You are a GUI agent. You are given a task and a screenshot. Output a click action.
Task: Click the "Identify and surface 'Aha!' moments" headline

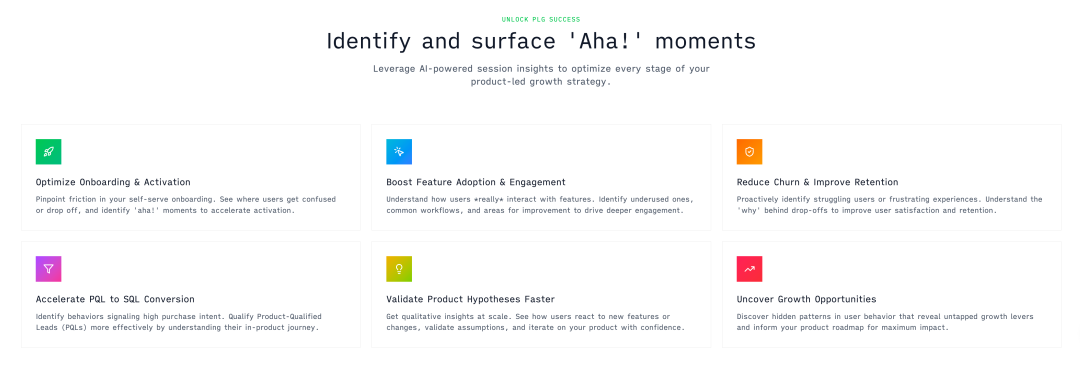(x=541, y=41)
